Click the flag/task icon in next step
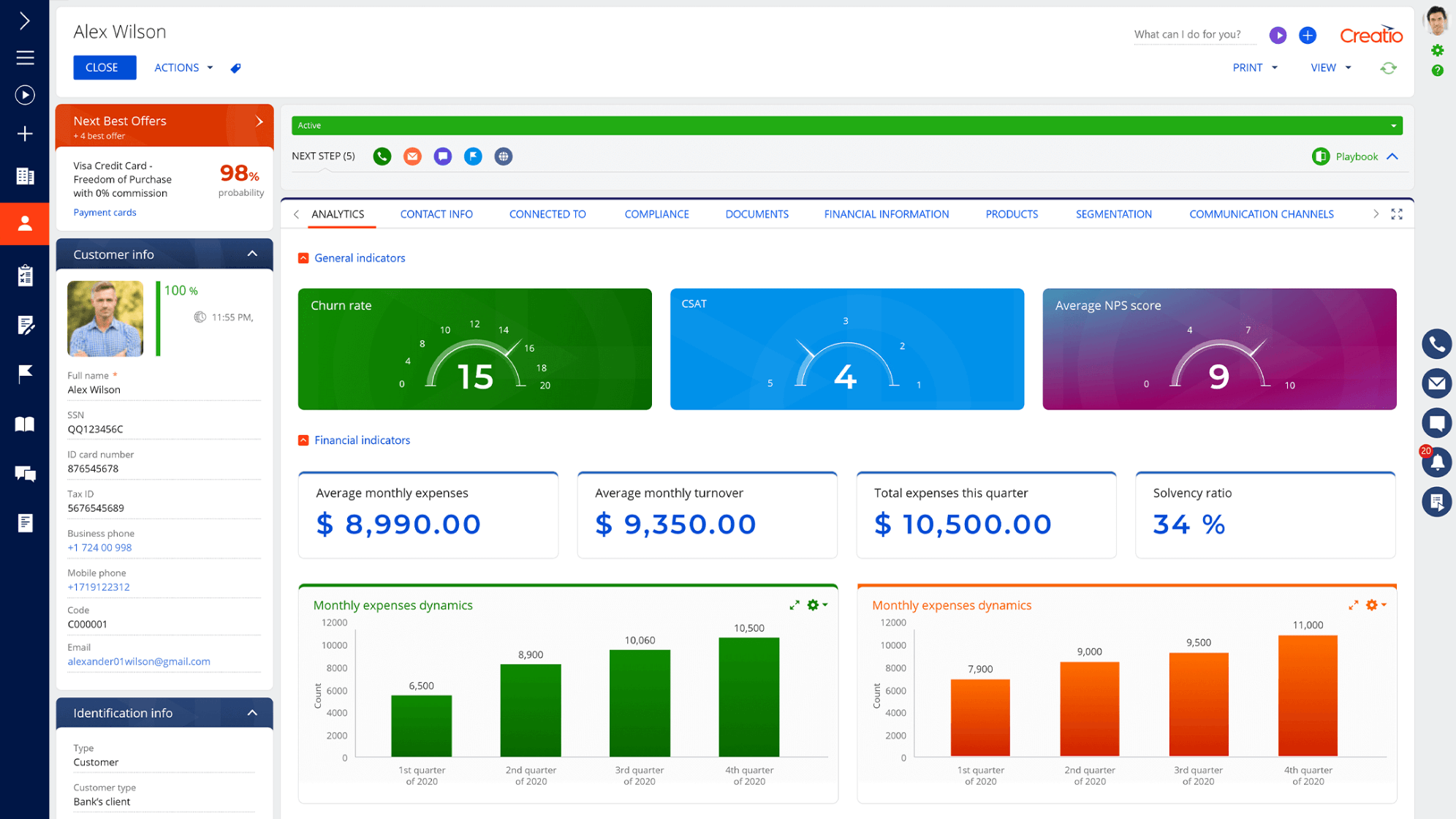The image size is (1456, 819). pyautogui.click(x=474, y=156)
